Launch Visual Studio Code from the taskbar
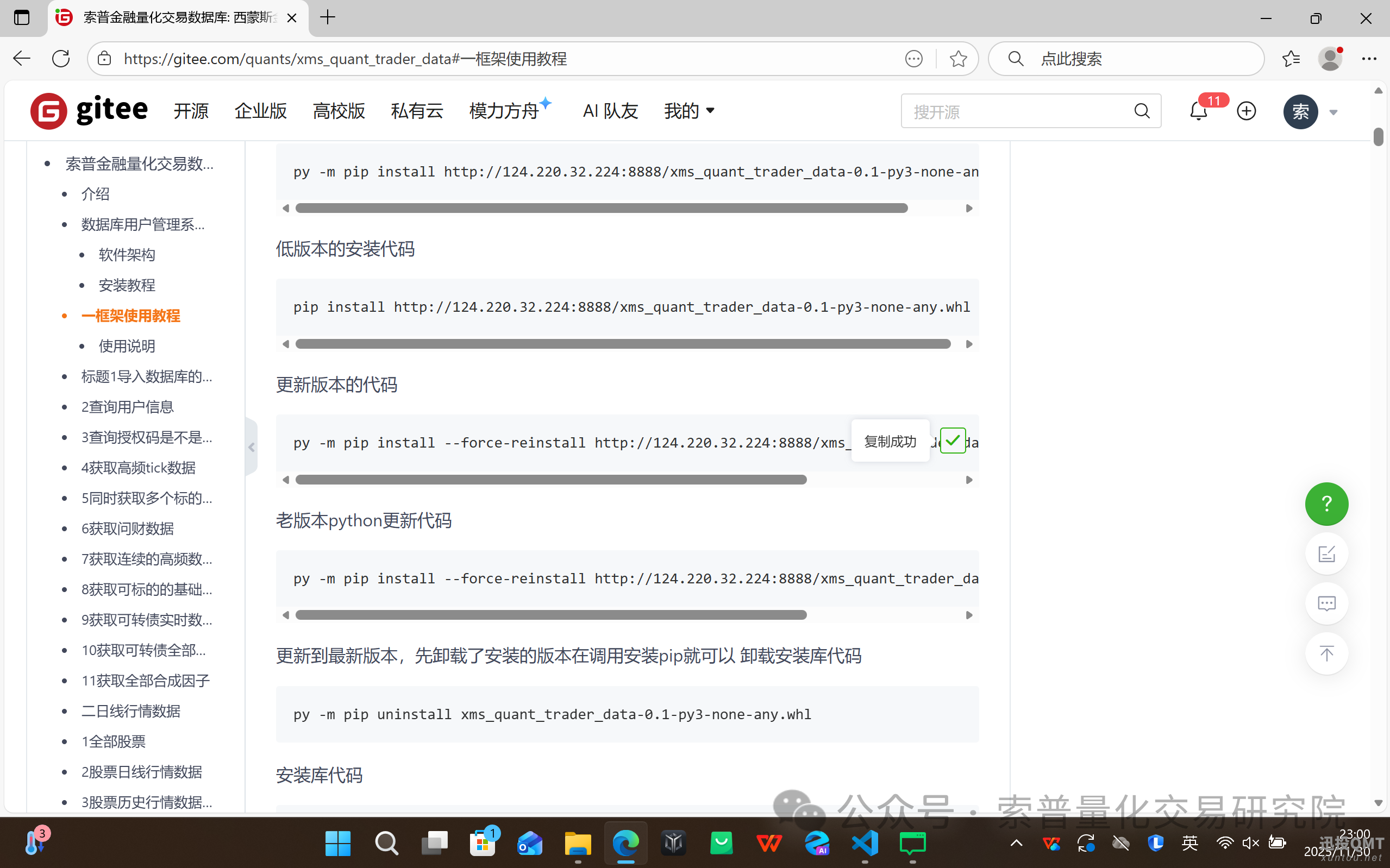The height and width of the screenshot is (868, 1390). click(864, 842)
